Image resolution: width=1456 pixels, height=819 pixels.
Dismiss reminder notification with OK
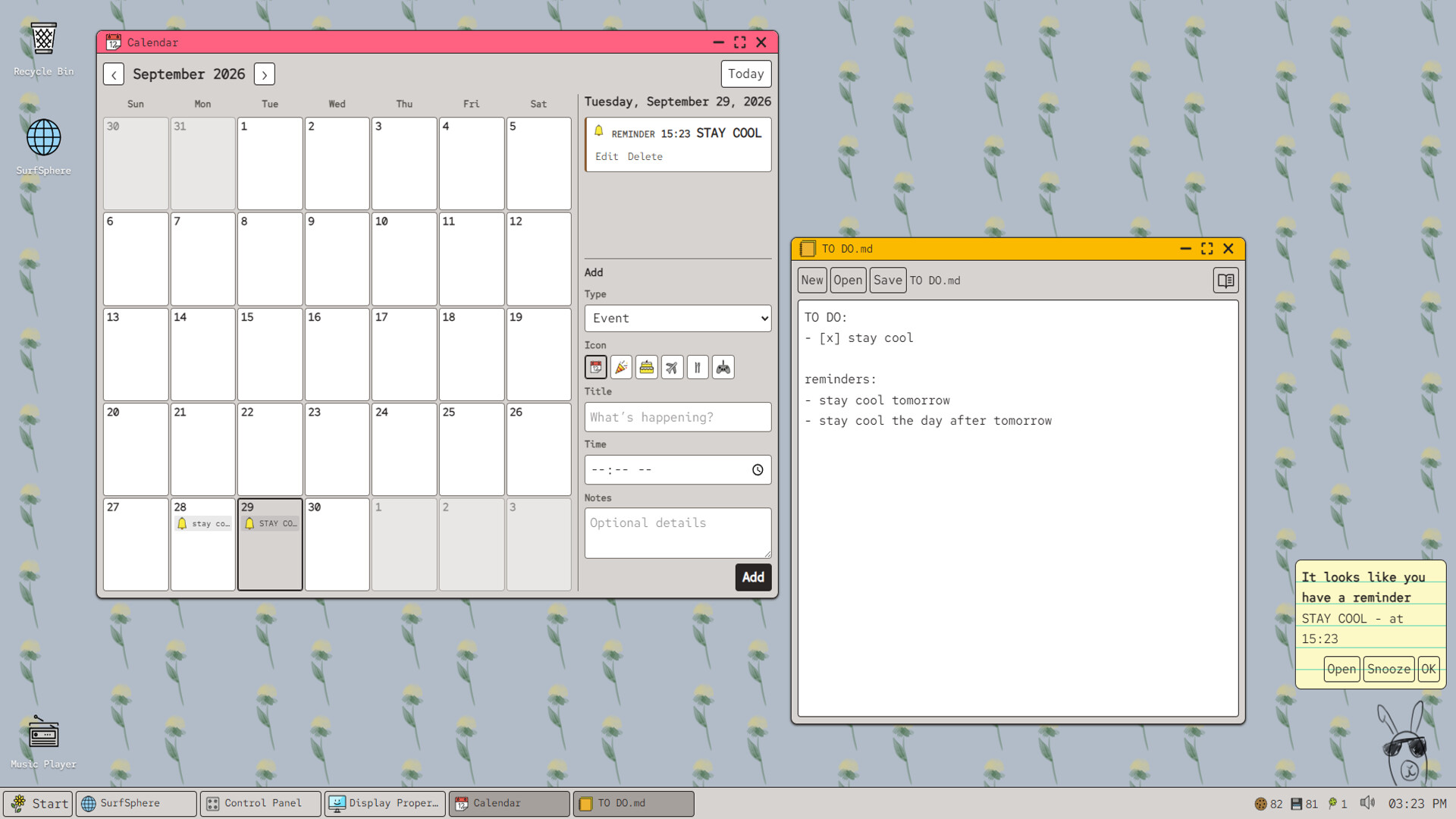pos(1428,670)
